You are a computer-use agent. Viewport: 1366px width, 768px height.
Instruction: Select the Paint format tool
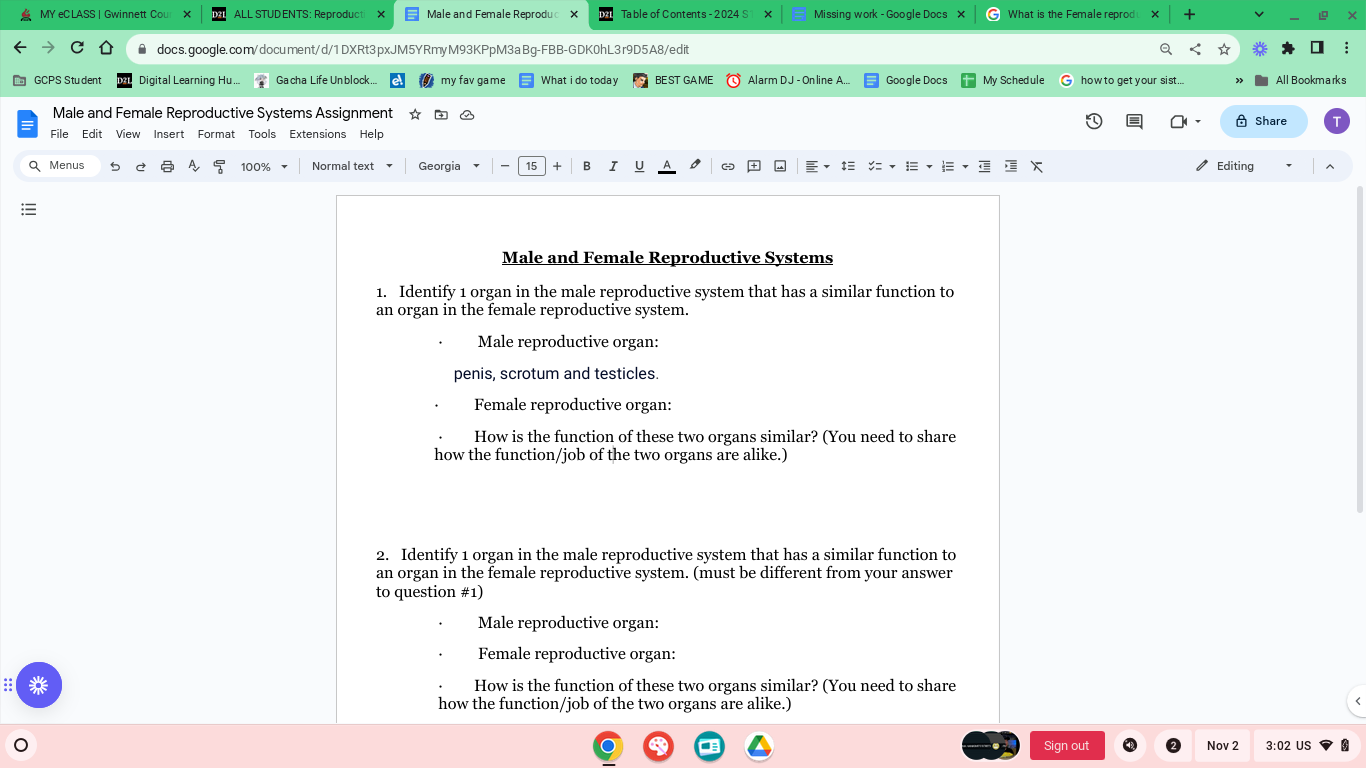(x=219, y=166)
